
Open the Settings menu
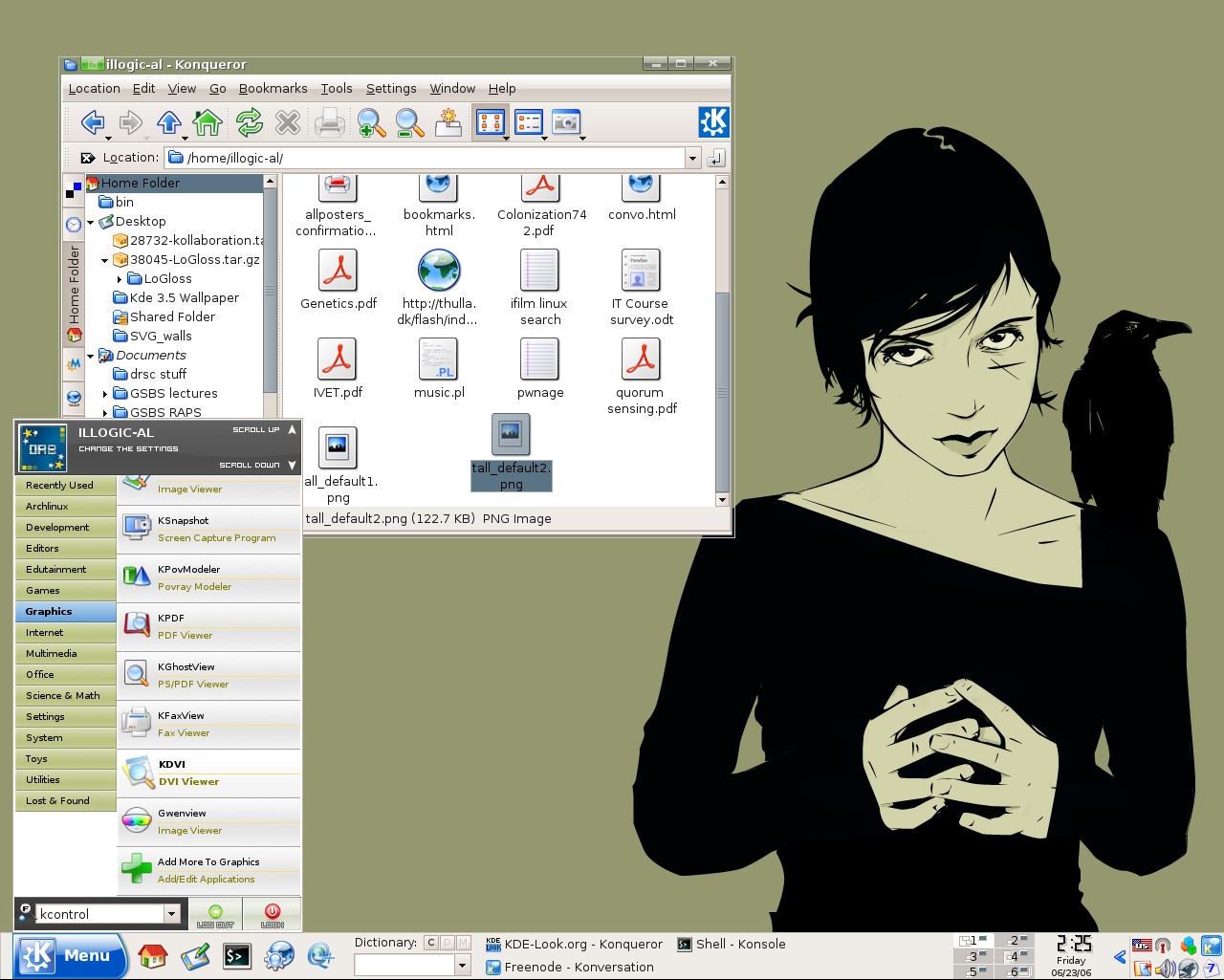(x=391, y=88)
